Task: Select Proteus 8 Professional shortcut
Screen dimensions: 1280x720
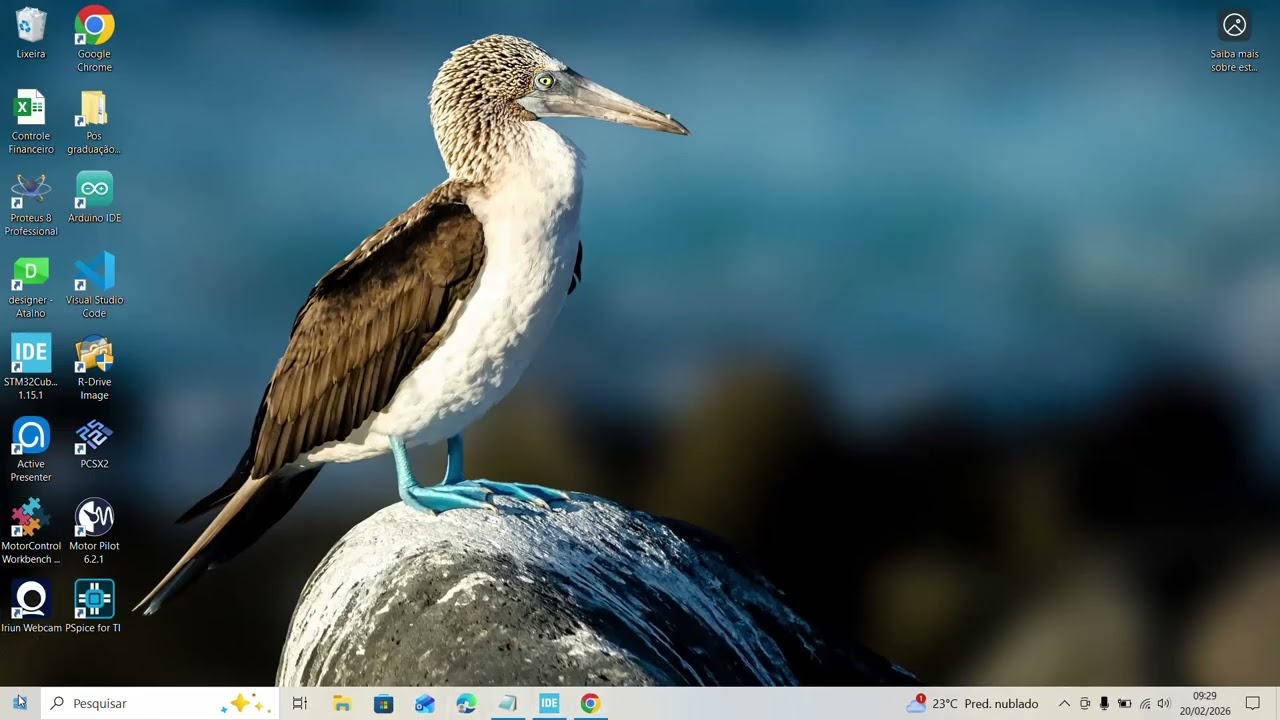Action: pyautogui.click(x=31, y=204)
